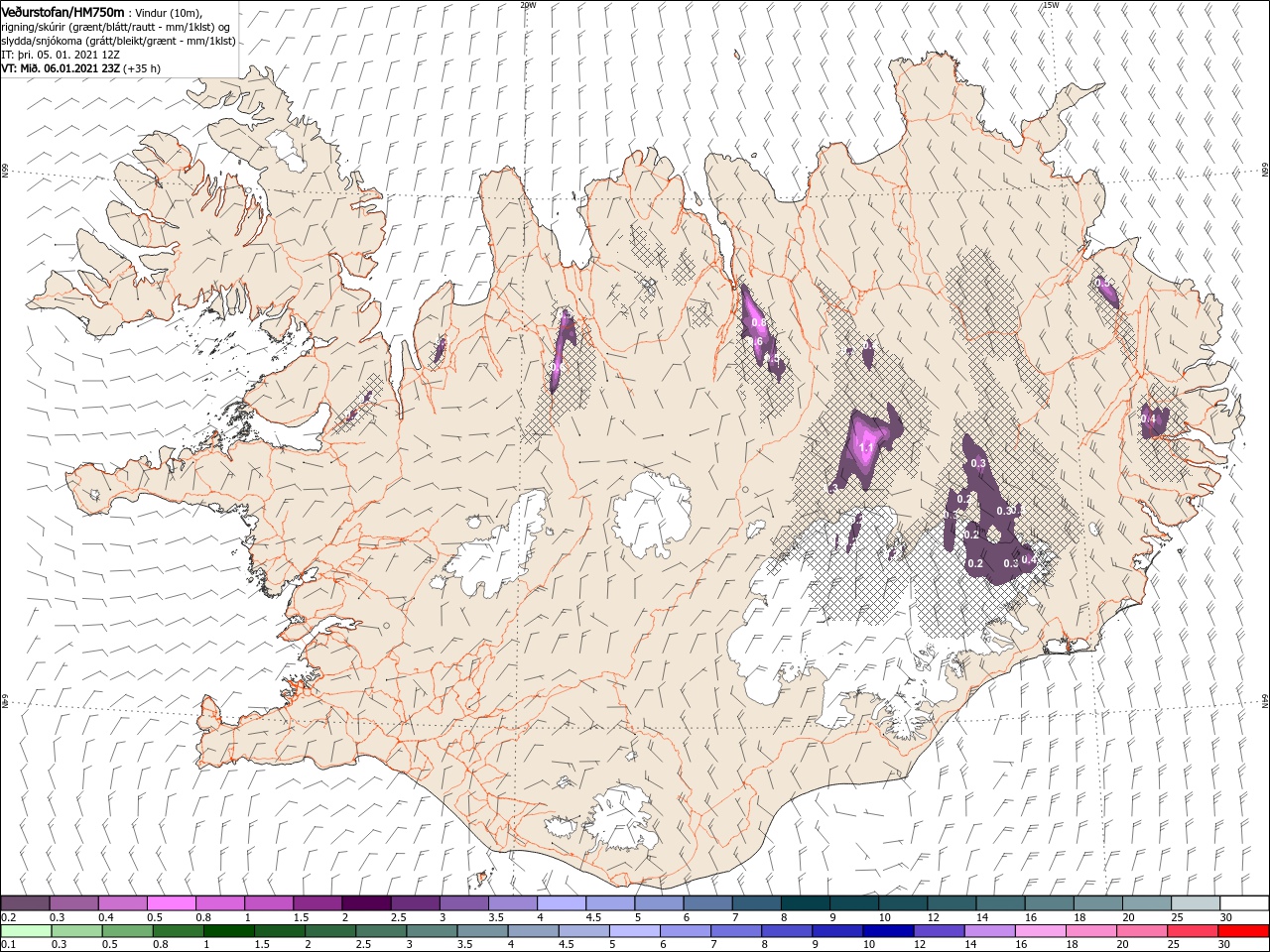Click the 15W longitude label
1270x952 pixels.
pos(1050,4)
